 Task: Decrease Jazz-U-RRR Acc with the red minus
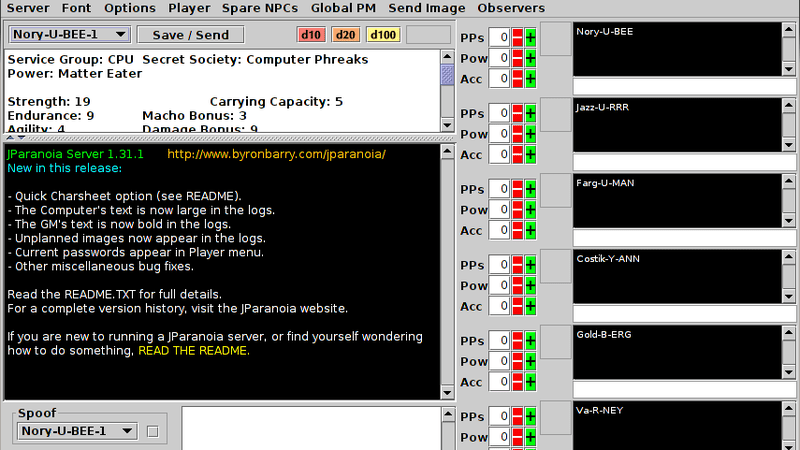[517, 155]
